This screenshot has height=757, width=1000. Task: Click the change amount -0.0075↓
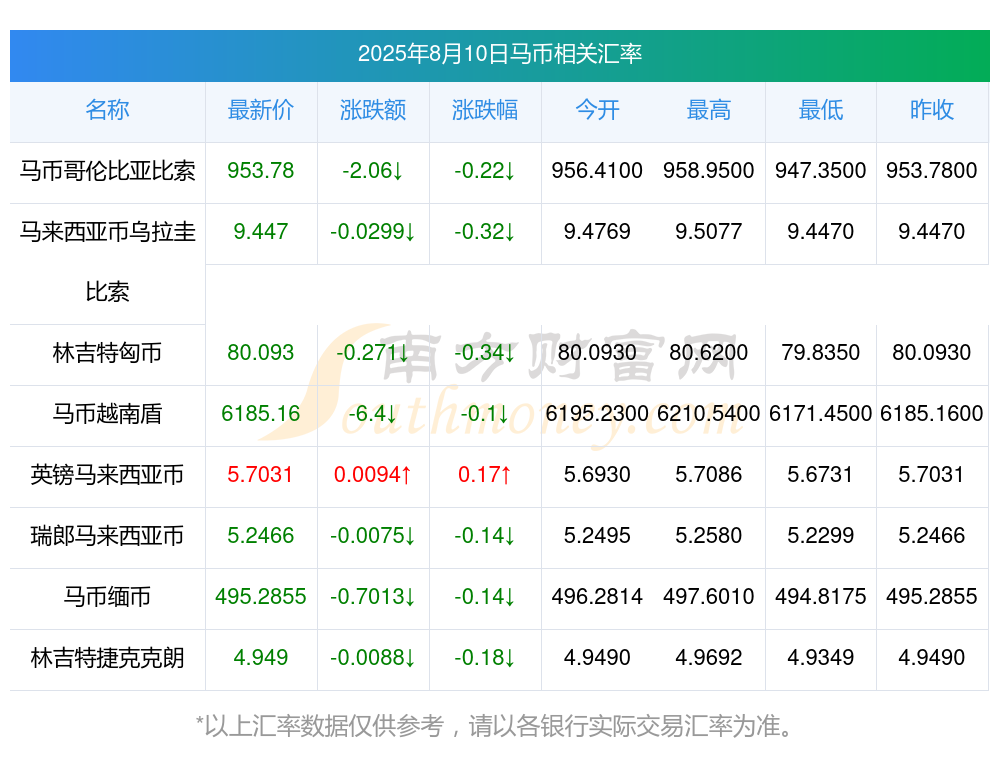pos(373,536)
